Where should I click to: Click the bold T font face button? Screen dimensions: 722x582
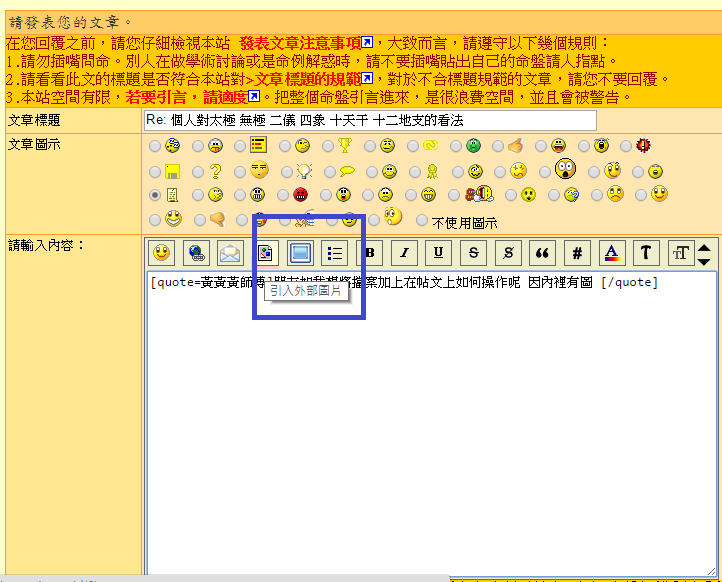pos(646,253)
